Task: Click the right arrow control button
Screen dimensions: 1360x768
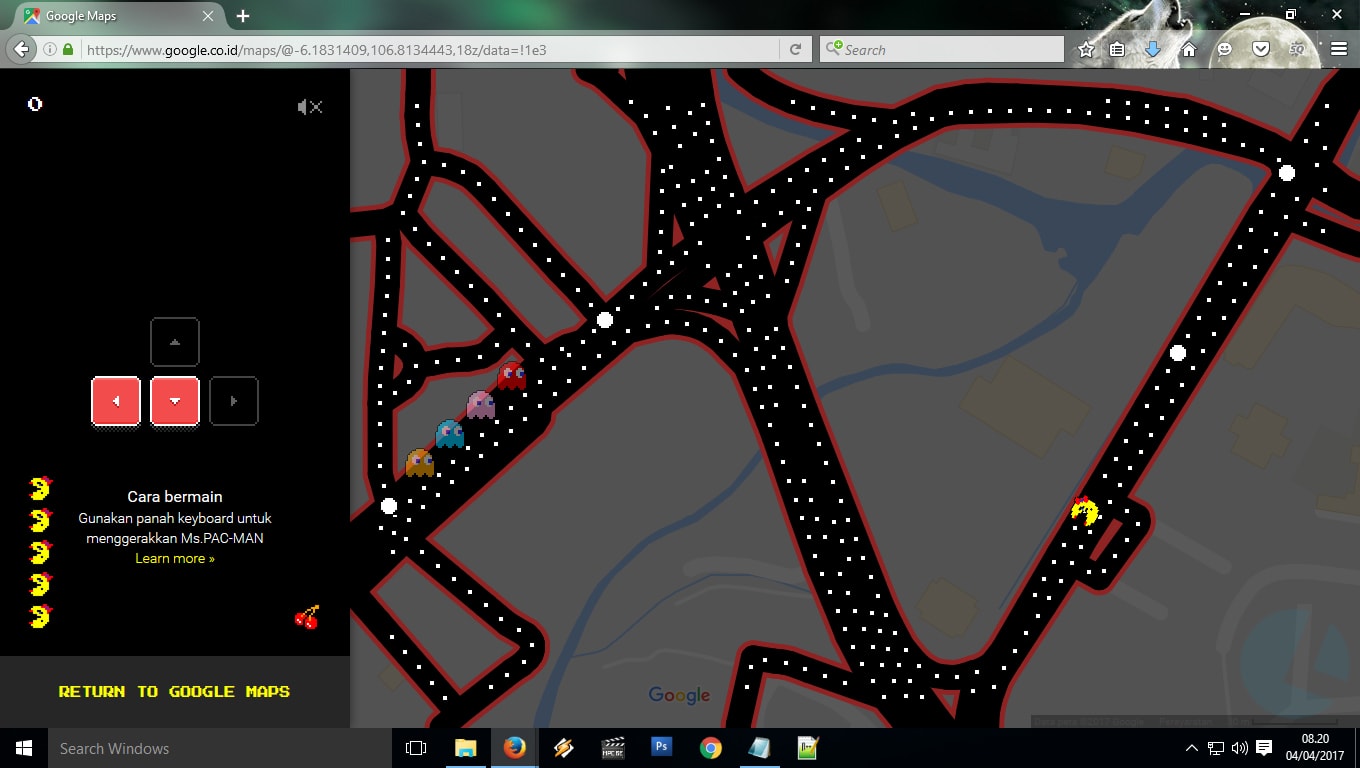Action: point(234,401)
